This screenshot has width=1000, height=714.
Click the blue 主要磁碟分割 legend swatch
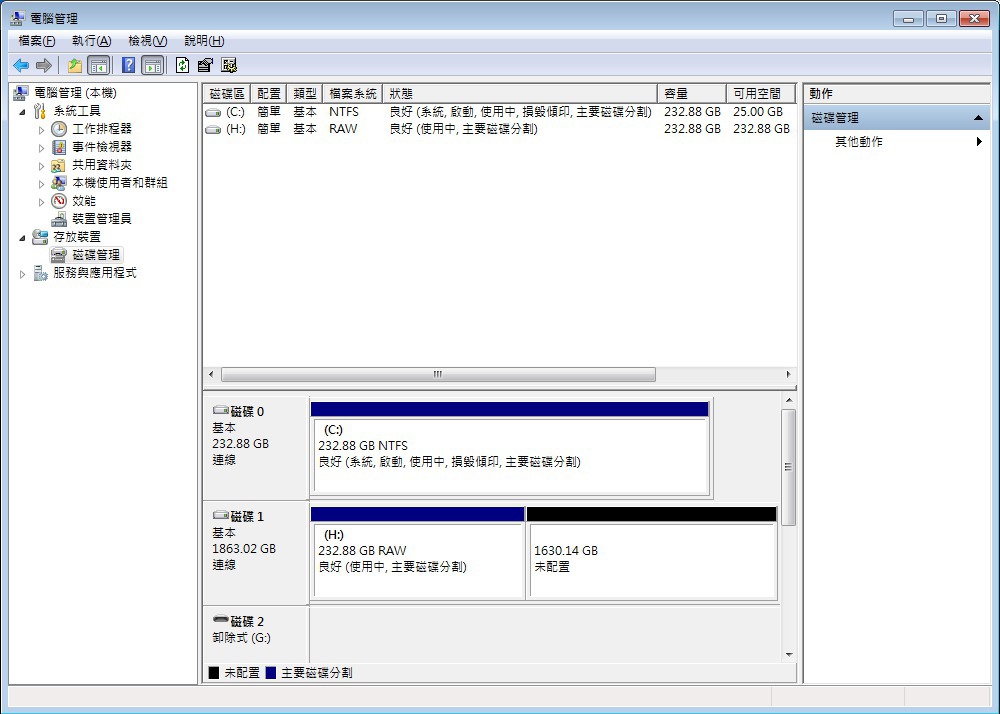[x=270, y=673]
